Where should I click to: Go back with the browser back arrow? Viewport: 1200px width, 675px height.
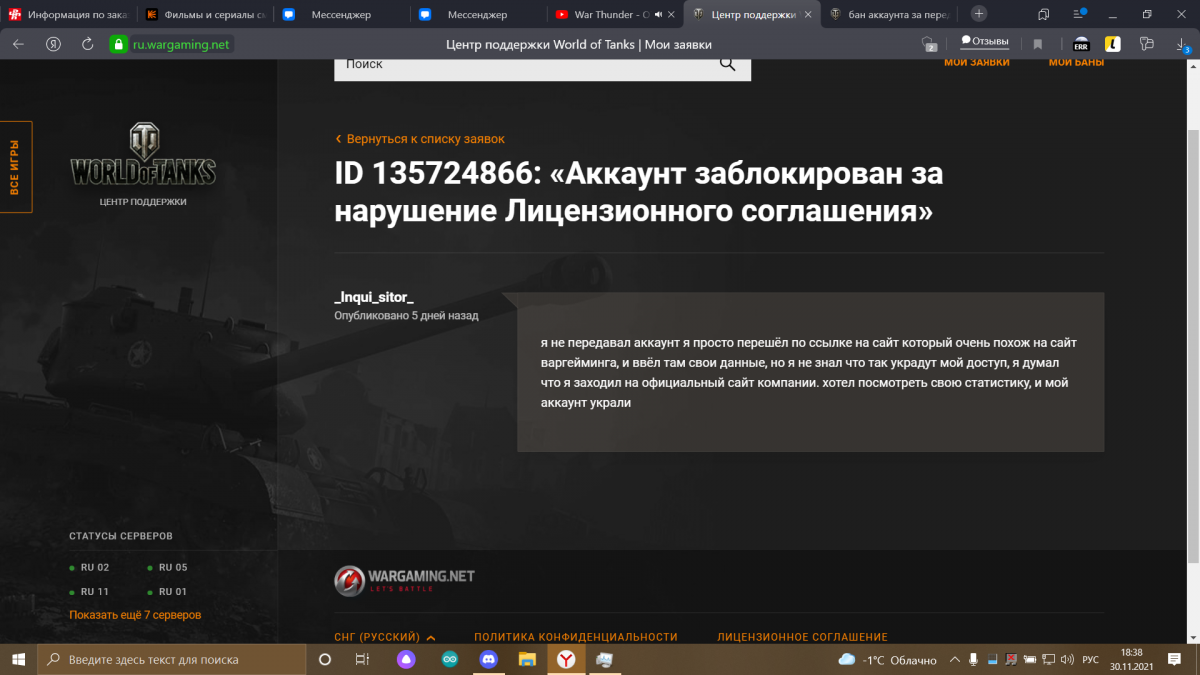[x=18, y=44]
